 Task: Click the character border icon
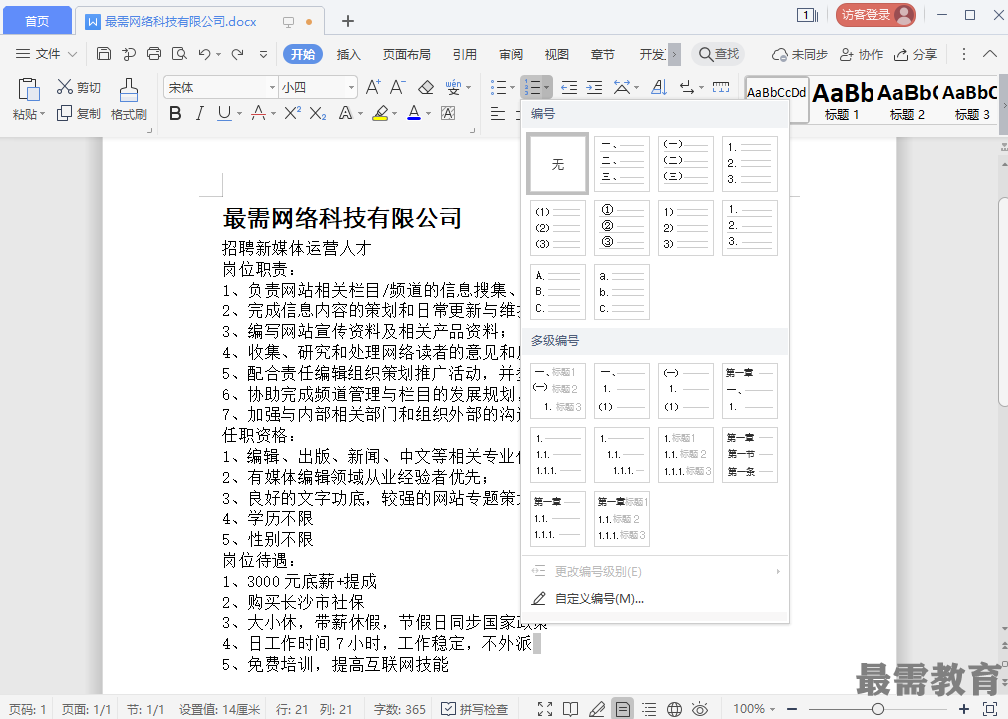pos(448,114)
